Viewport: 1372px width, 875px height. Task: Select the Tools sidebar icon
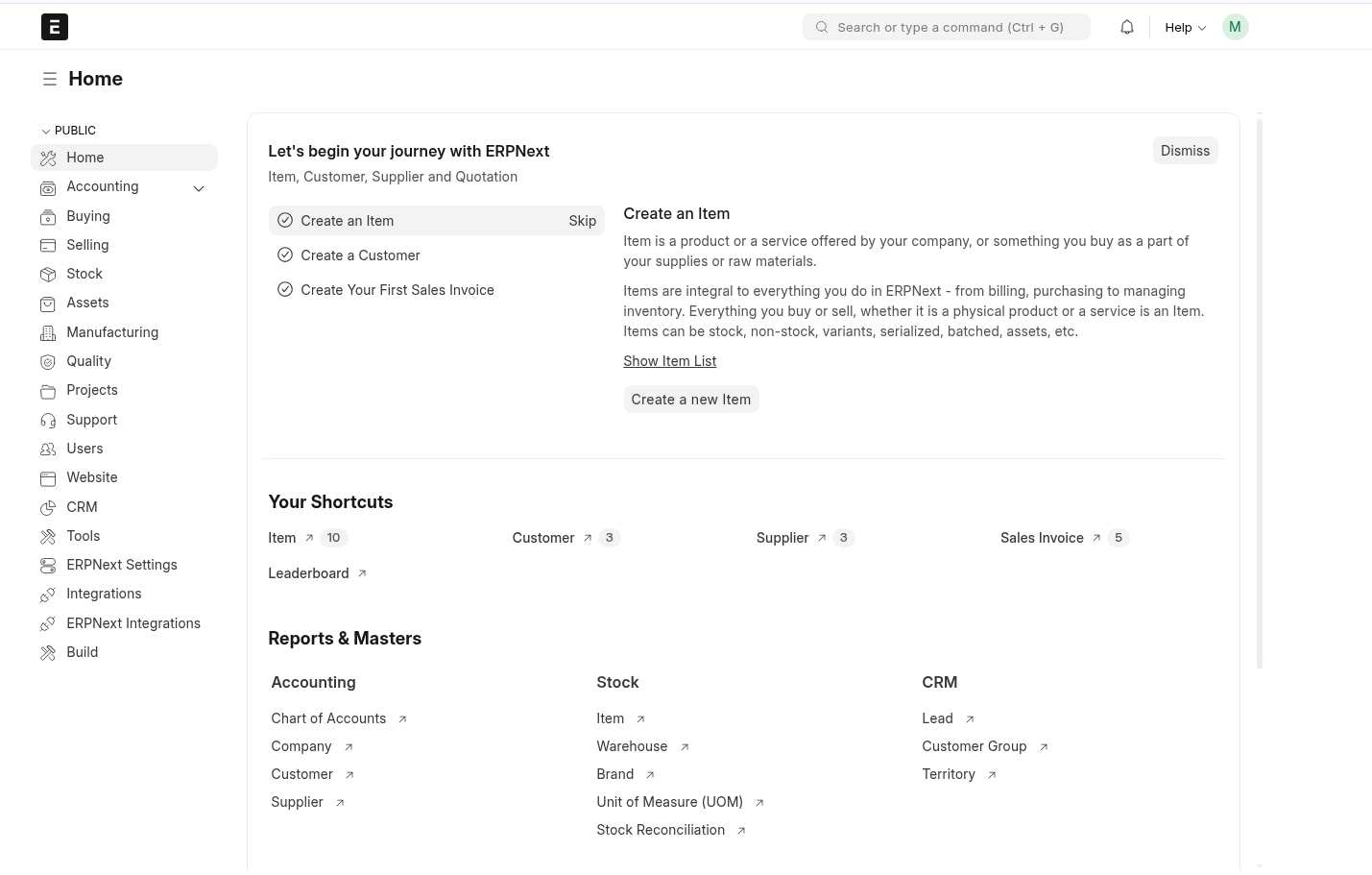pos(48,536)
